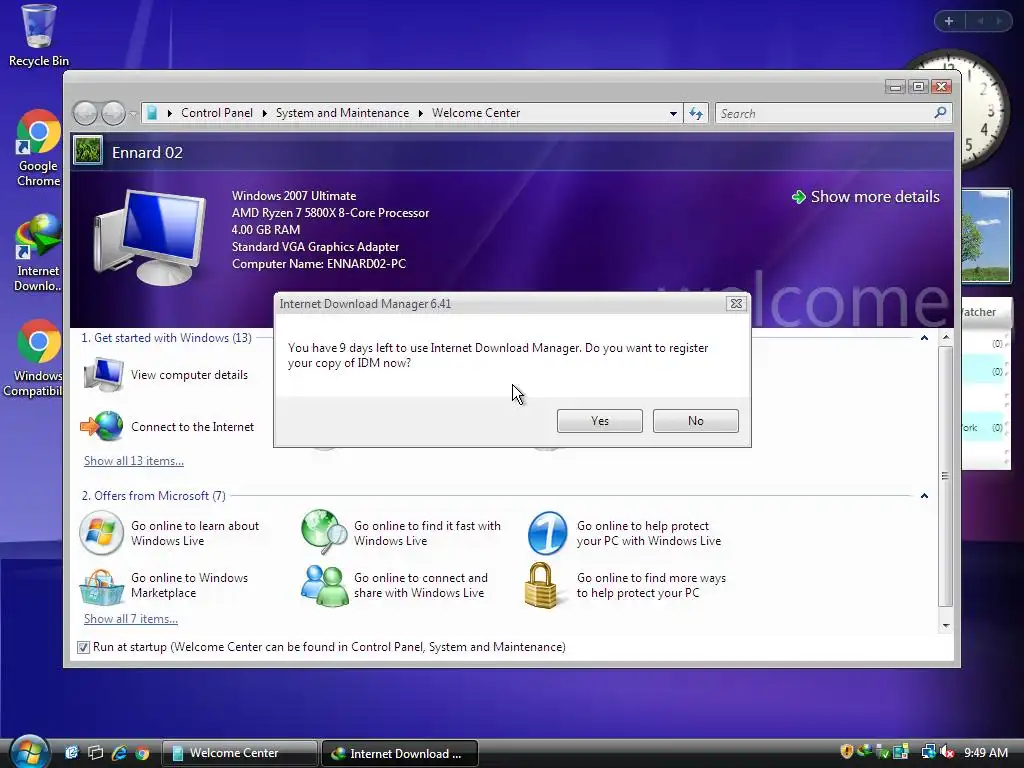Select Control Panel in the breadcrumb
The image size is (1024, 768).
click(x=217, y=113)
